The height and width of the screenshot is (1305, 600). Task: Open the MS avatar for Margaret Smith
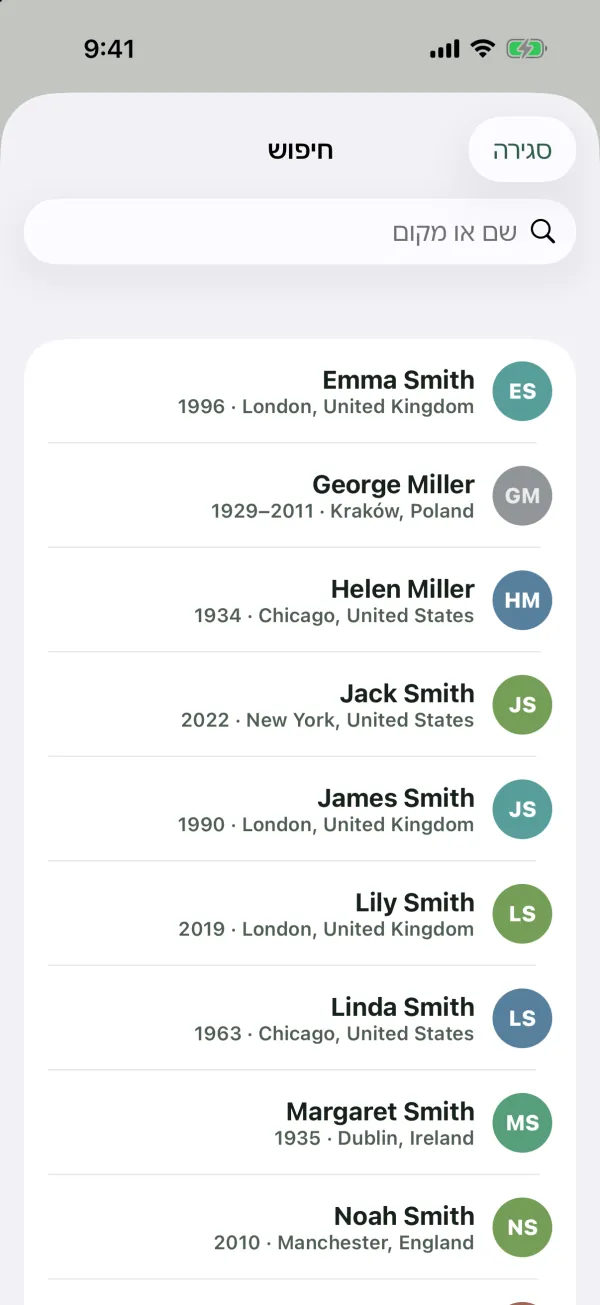(522, 1123)
